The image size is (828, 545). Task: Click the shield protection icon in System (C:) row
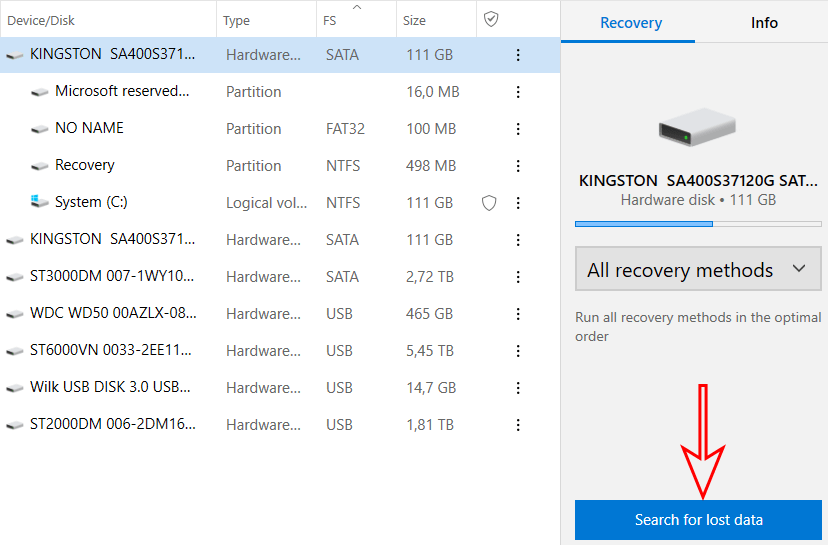pos(489,203)
